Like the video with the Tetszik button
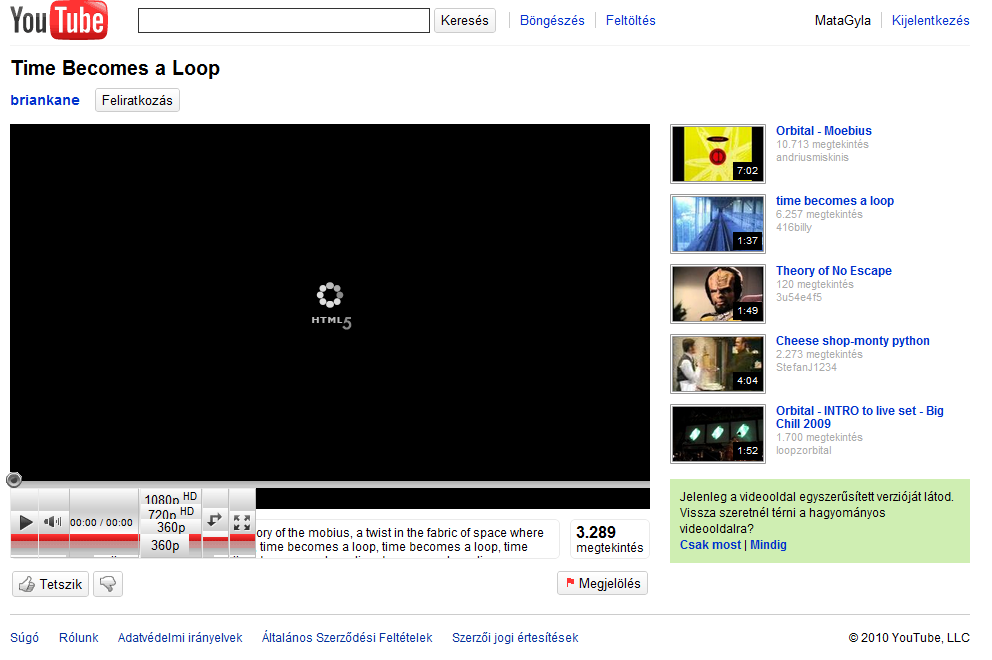This screenshot has height=660, width=992. 51,584
